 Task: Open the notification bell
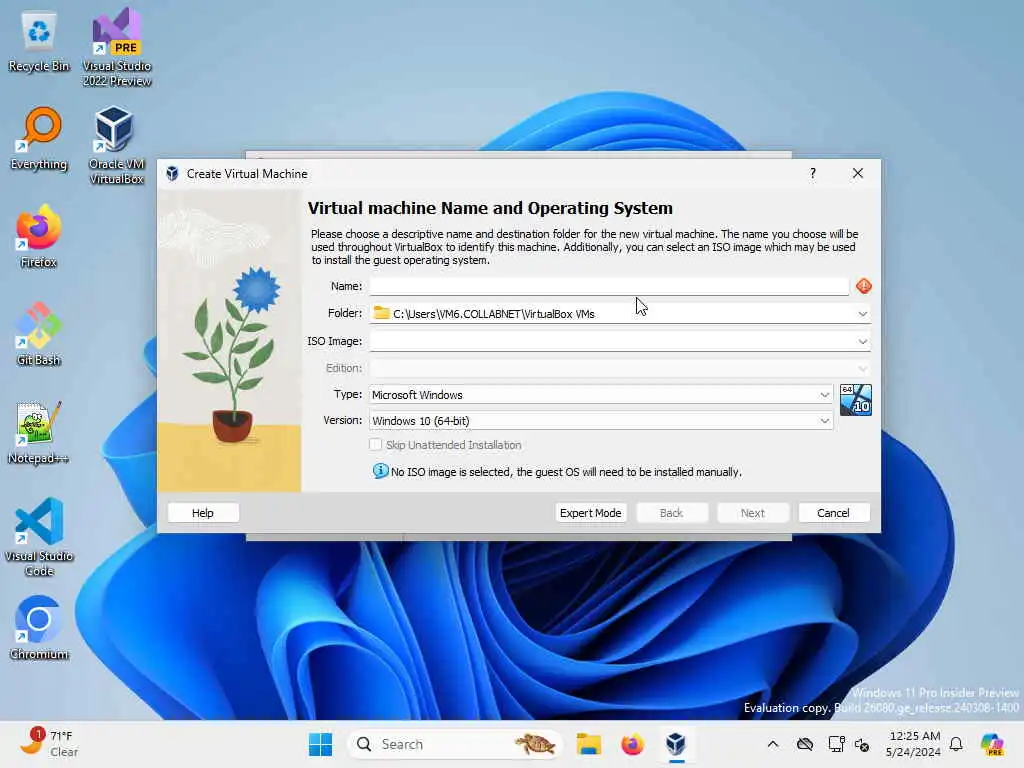(x=956, y=744)
